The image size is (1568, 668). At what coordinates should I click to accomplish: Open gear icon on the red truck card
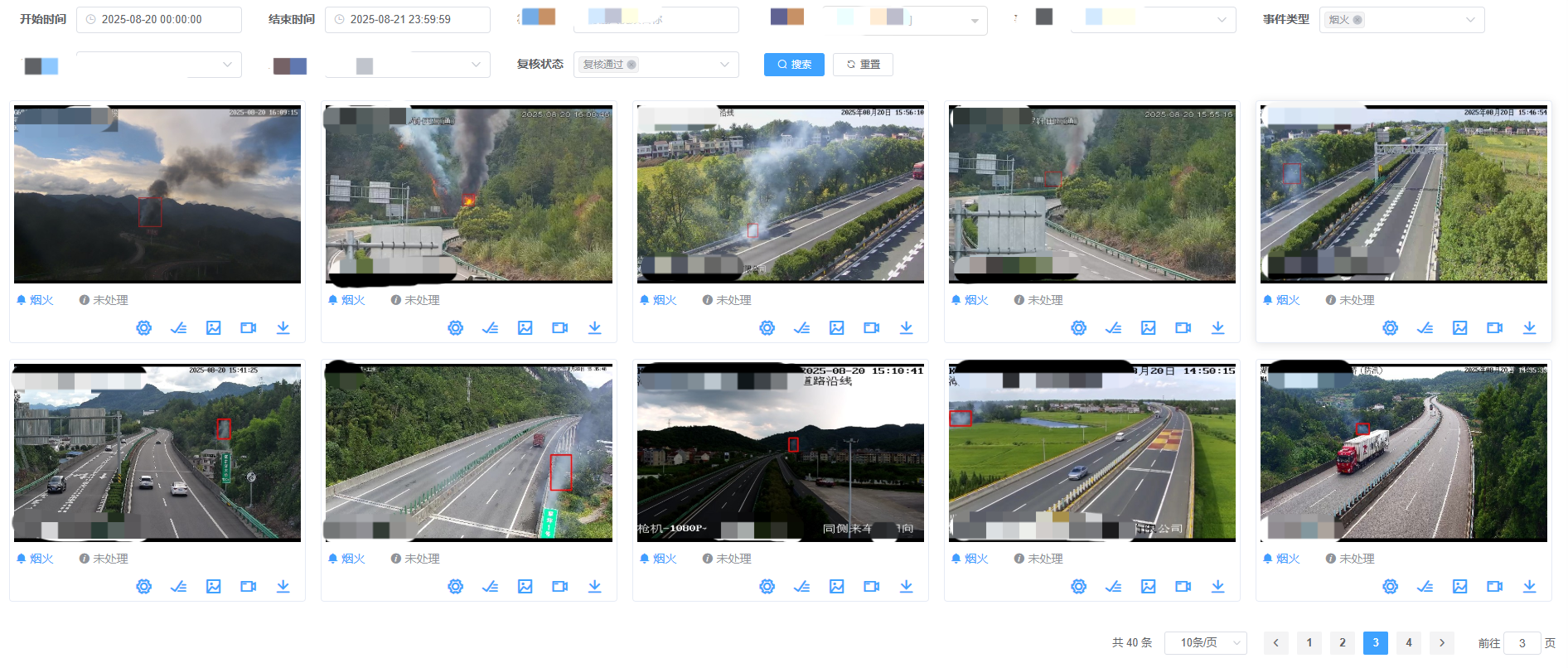(1391, 587)
